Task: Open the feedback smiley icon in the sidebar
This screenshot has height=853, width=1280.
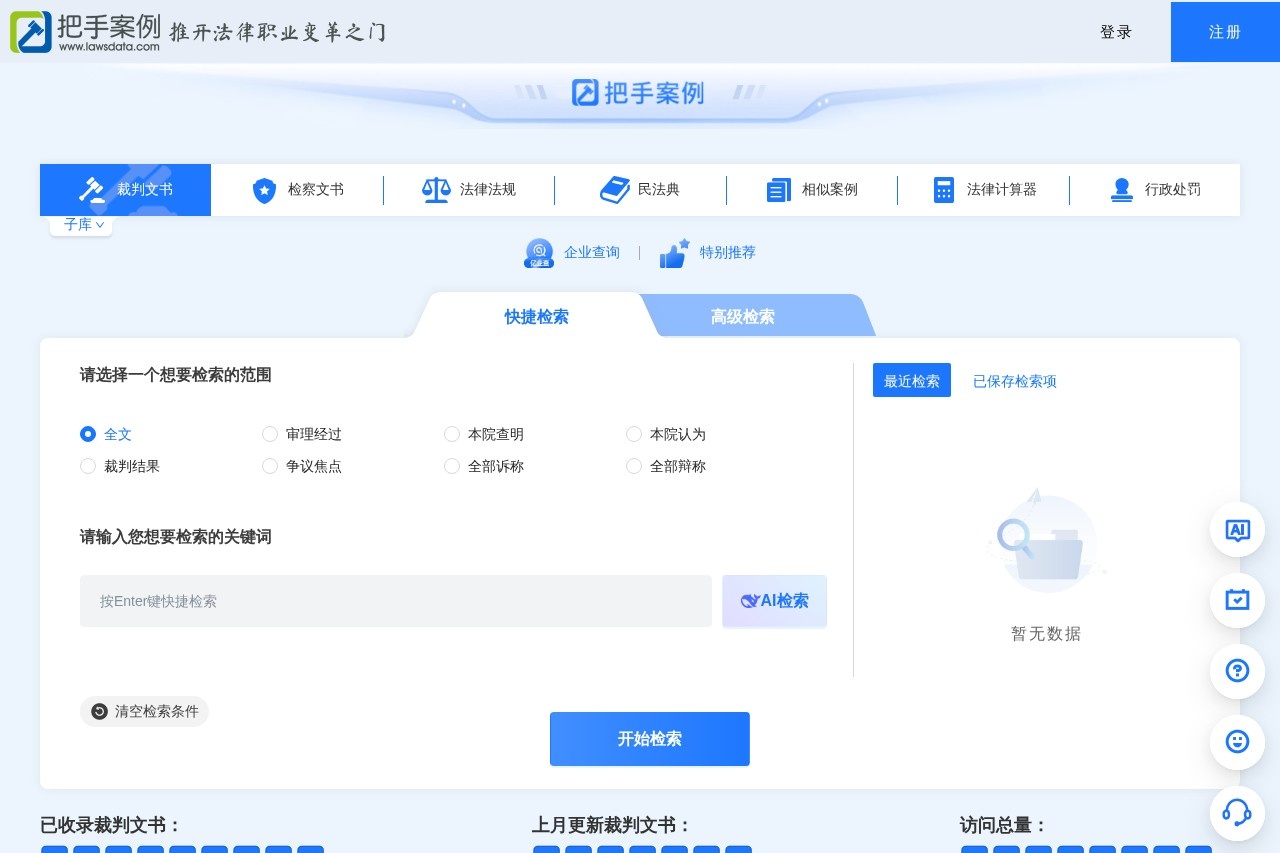Action: tap(1237, 742)
